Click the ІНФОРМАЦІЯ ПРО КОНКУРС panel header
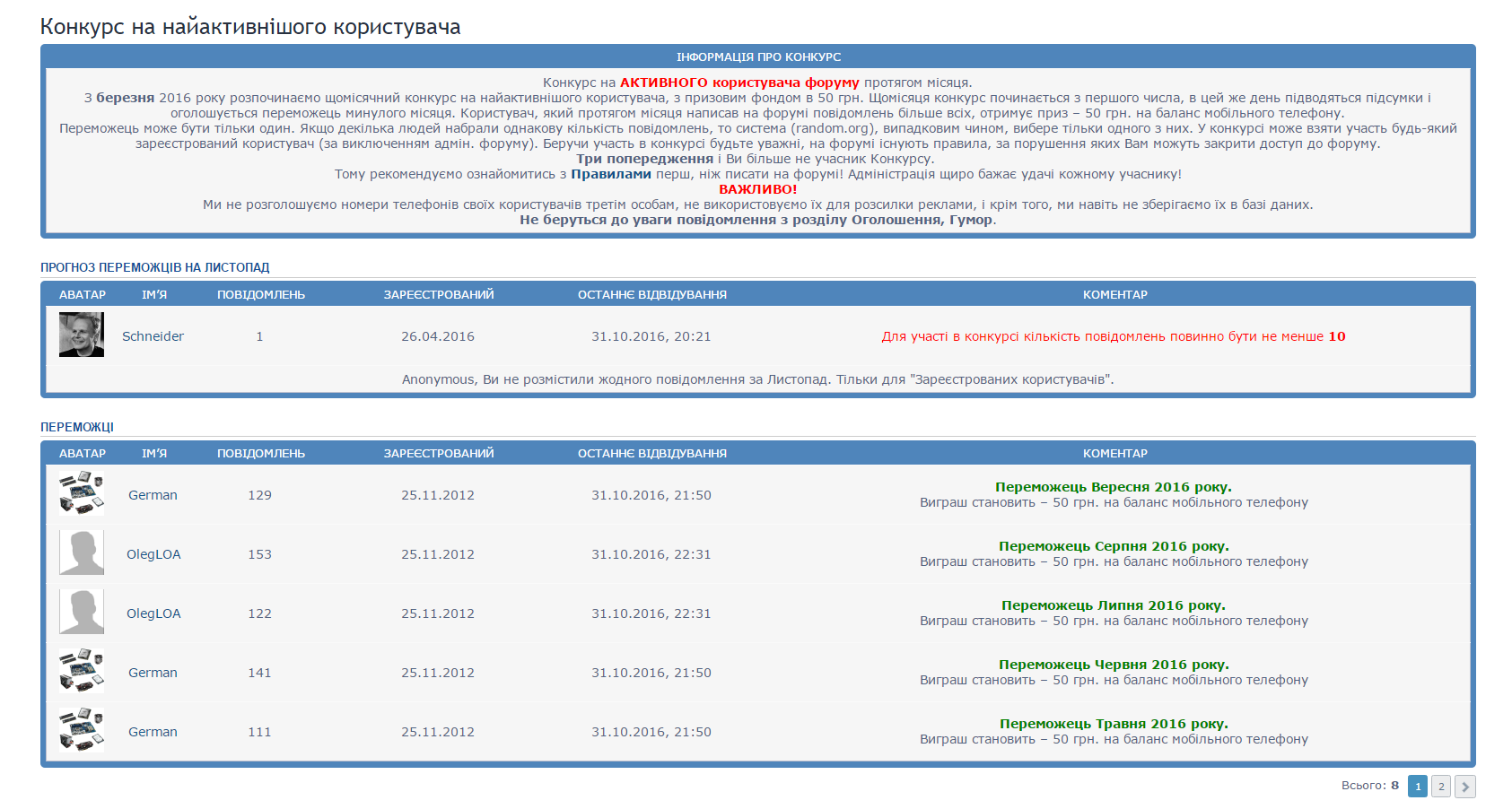Screen dimensions: 1512x809 (758, 57)
